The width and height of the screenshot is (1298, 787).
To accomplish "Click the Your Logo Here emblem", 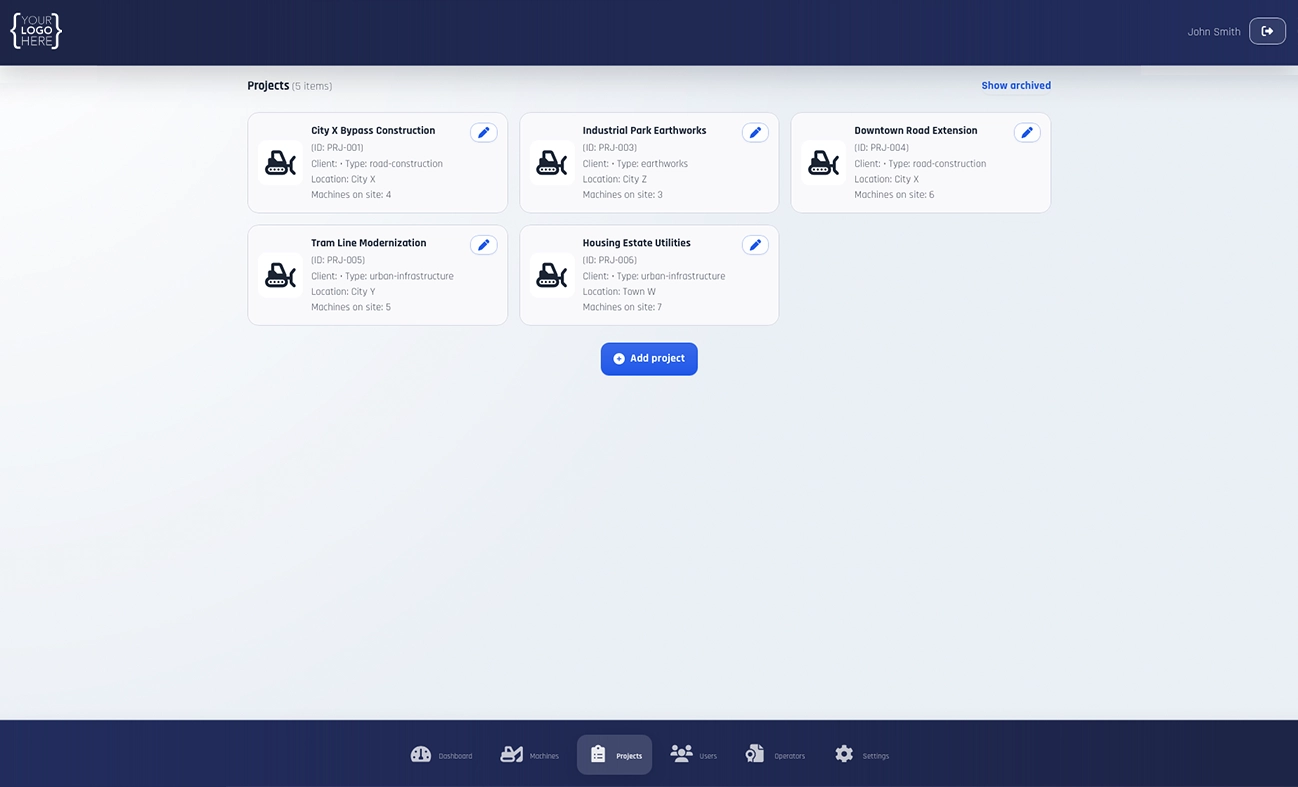I will 35,30.
